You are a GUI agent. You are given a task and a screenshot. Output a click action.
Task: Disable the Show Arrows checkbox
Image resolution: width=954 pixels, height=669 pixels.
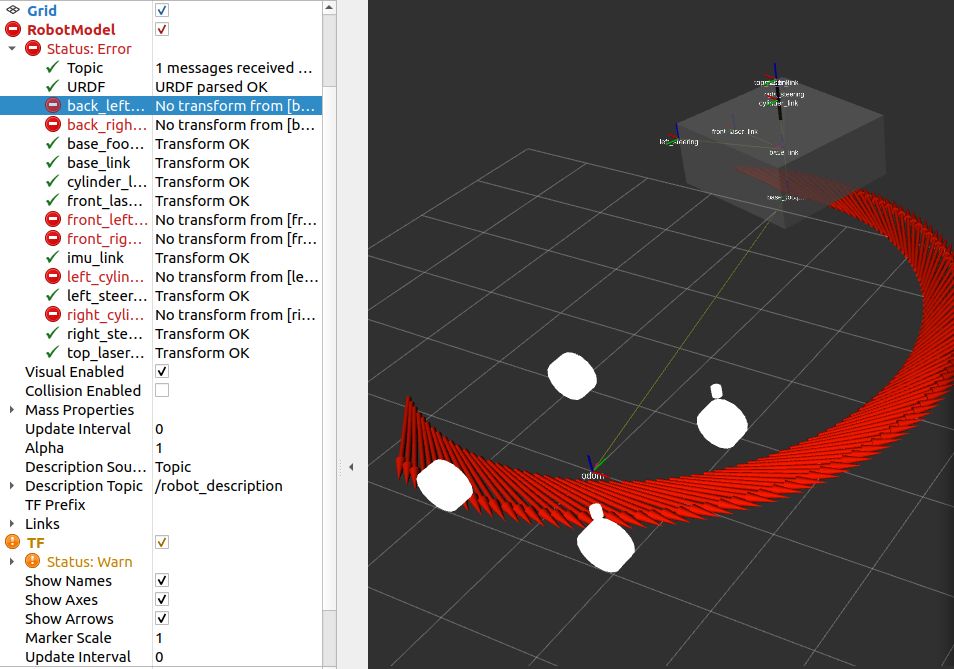coord(162,618)
